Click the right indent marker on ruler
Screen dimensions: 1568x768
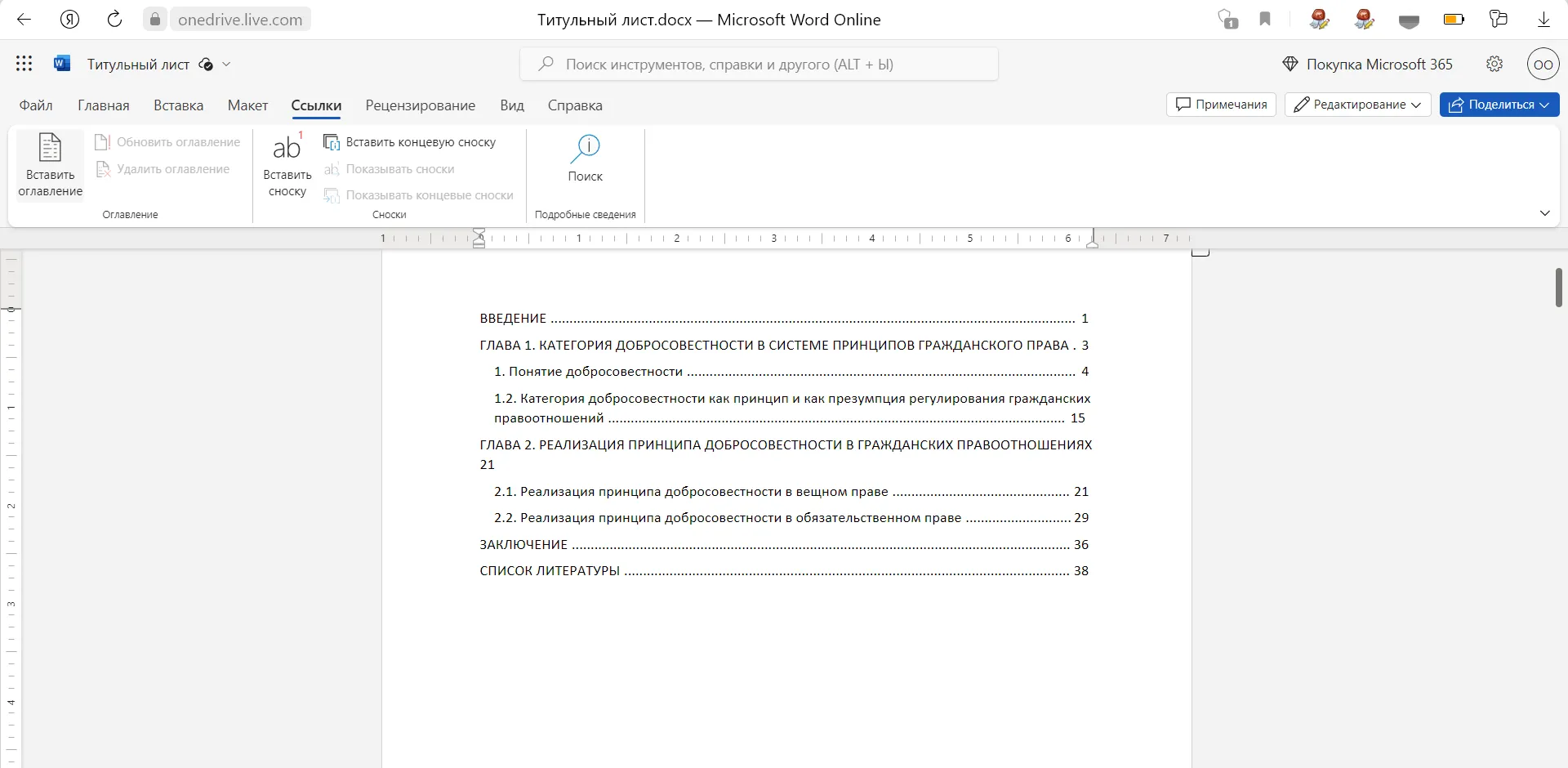point(1092,243)
